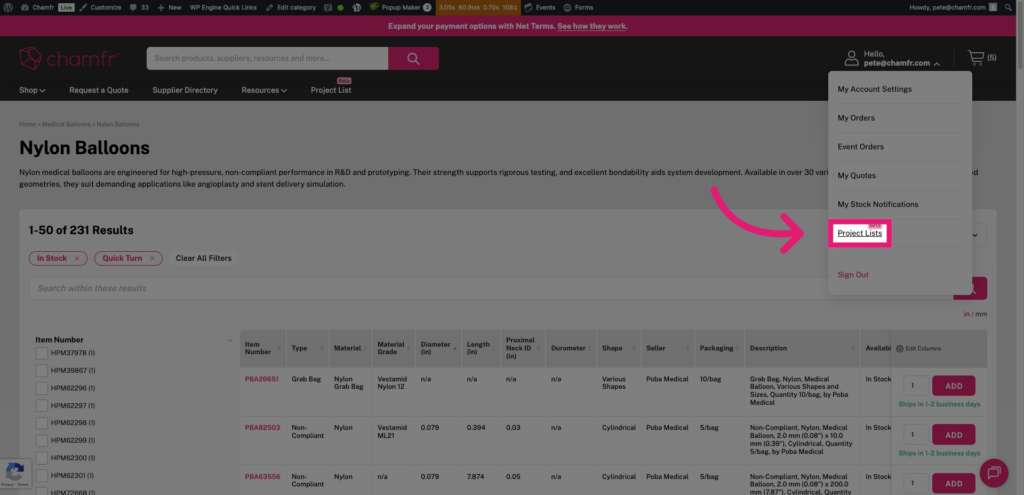
Task: Sort table by Packaging column
Action: coord(739,348)
